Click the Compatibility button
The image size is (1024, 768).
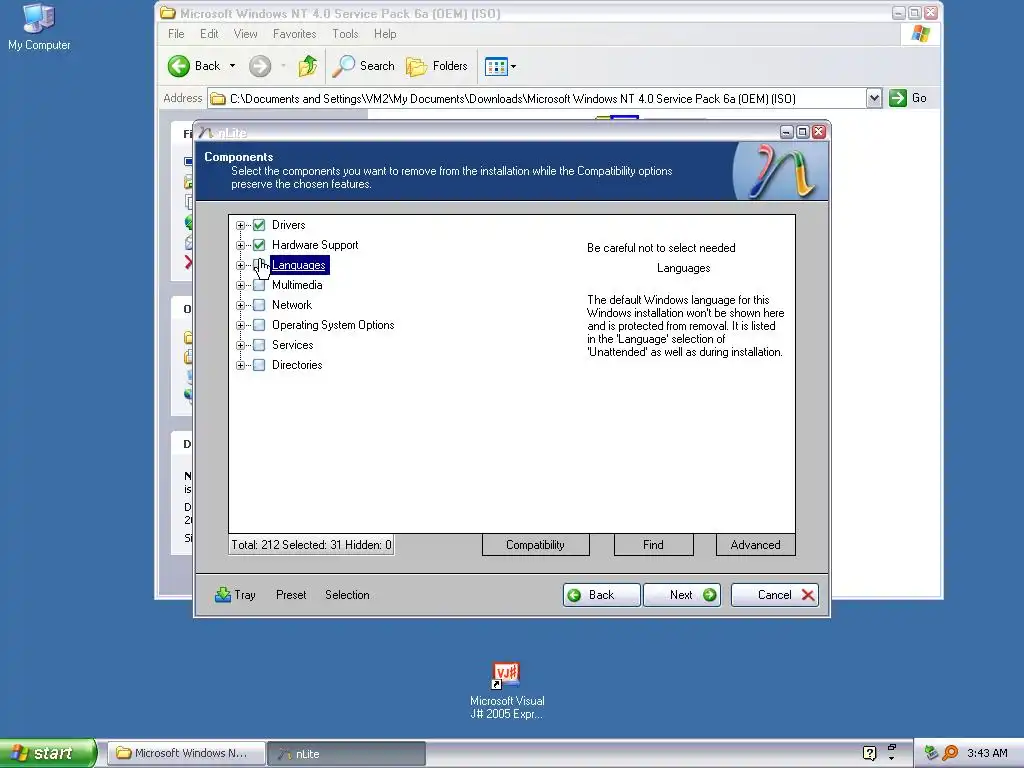pyautogui.click(x=536, y=545)
